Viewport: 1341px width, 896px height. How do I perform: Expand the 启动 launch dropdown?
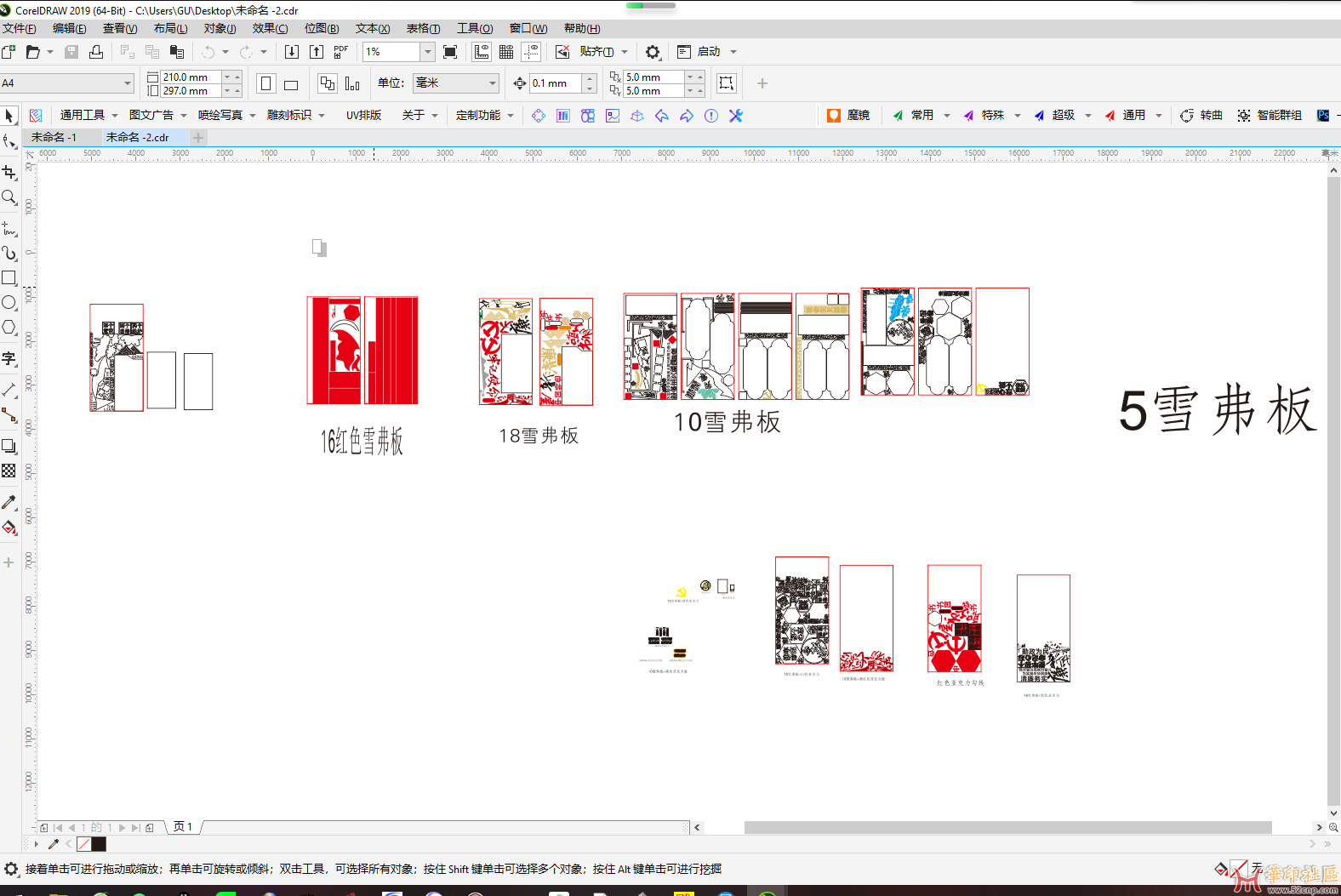click(x=733, y=52)
